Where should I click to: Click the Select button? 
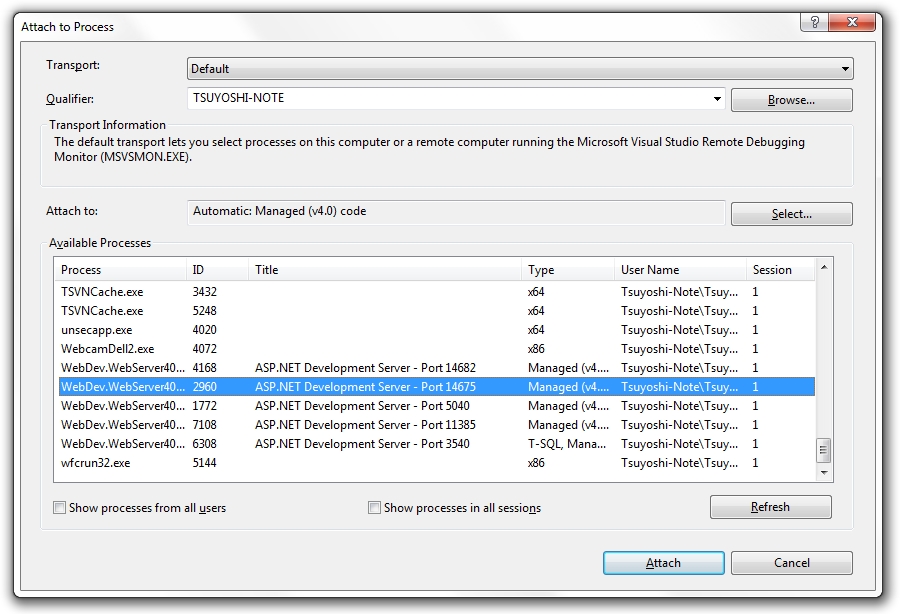click(790, 213)
